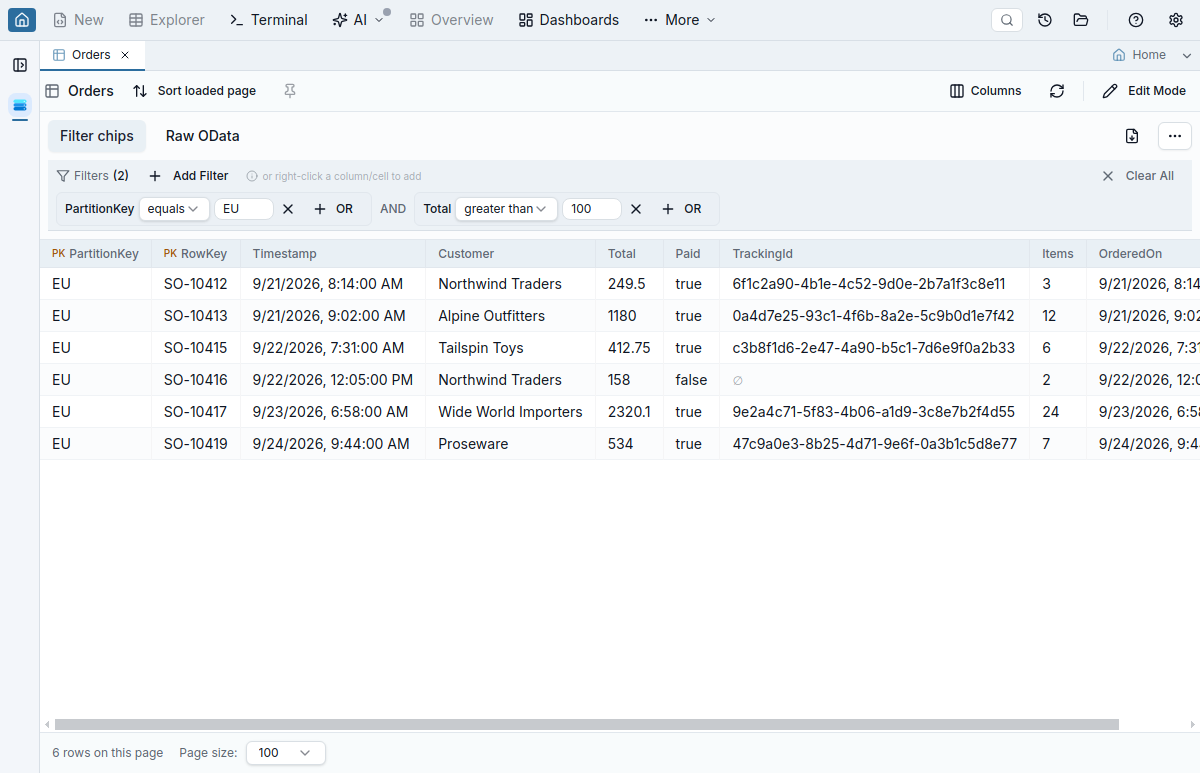Click the PartitionKey column header
Image resolution: width=1200 pixels, height=773 pixels.
[96, 254]
